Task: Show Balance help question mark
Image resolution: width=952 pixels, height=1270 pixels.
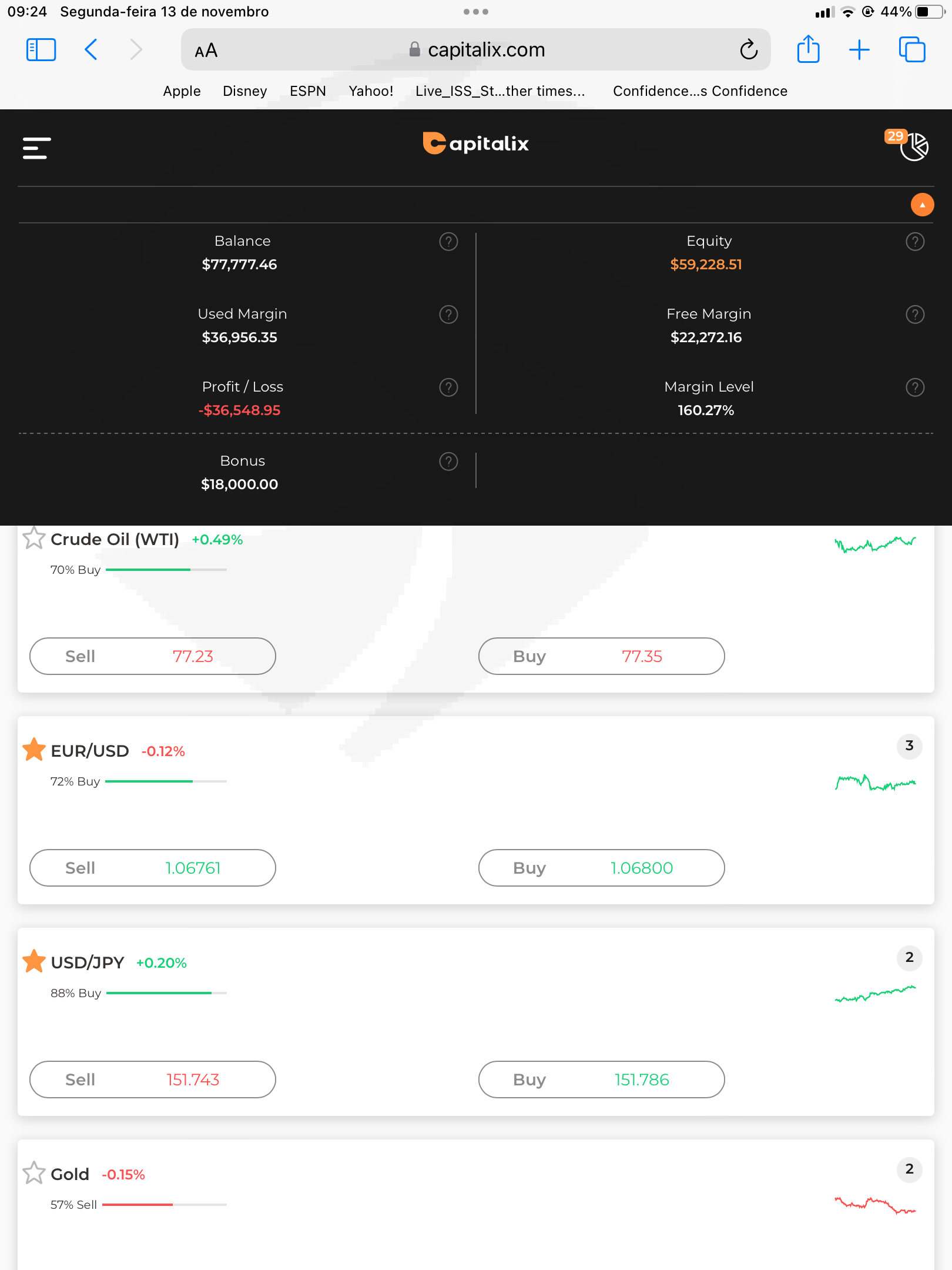Action: point(448,242)
